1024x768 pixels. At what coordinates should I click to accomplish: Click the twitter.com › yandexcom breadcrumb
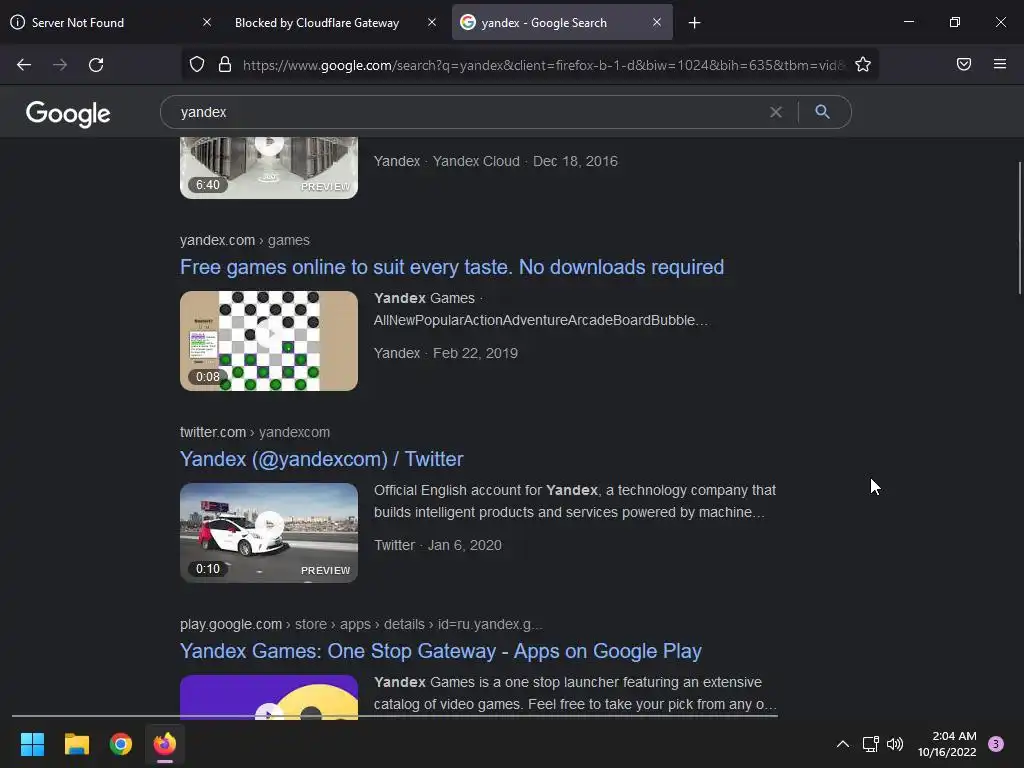point(255,432)
